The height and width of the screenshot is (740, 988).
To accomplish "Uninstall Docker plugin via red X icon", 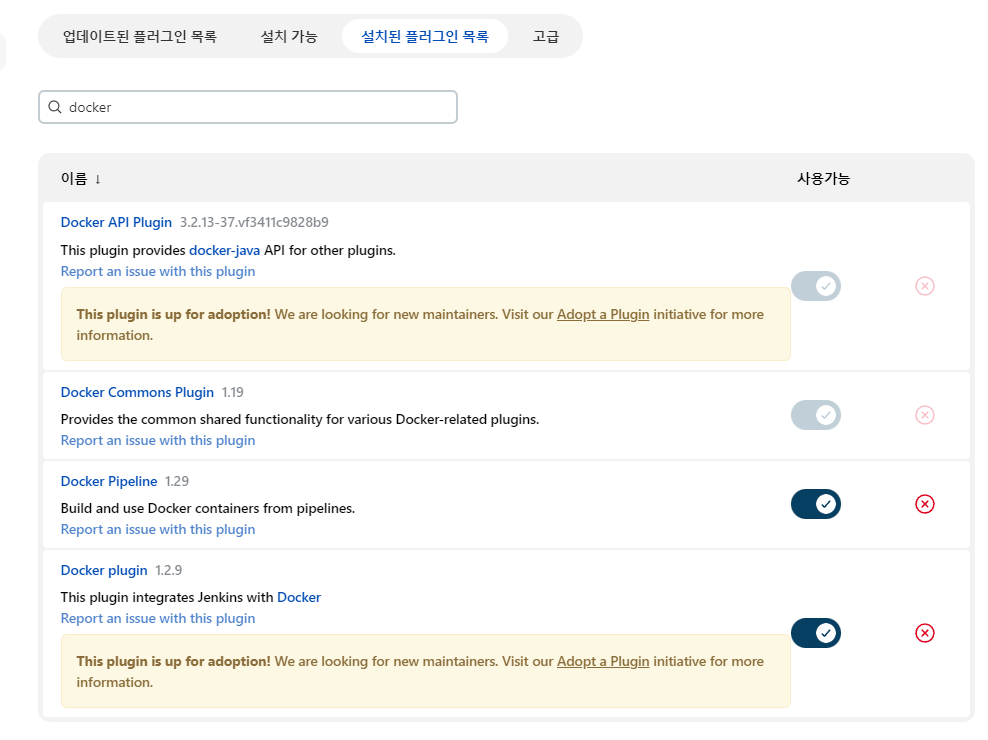I will click(924, 633).
